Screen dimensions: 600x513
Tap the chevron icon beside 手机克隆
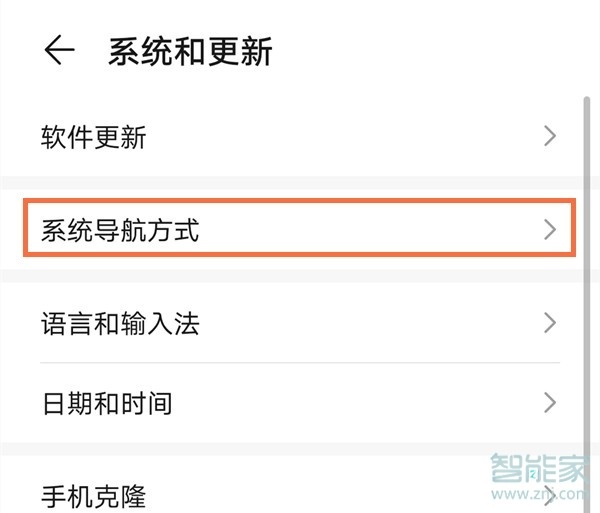point(550,496)
